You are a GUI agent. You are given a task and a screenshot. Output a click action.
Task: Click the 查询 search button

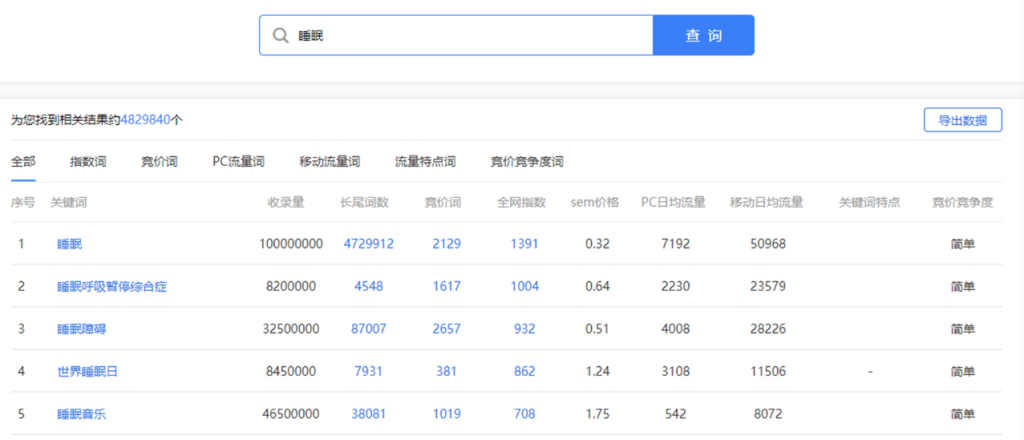tap(703, 35)
